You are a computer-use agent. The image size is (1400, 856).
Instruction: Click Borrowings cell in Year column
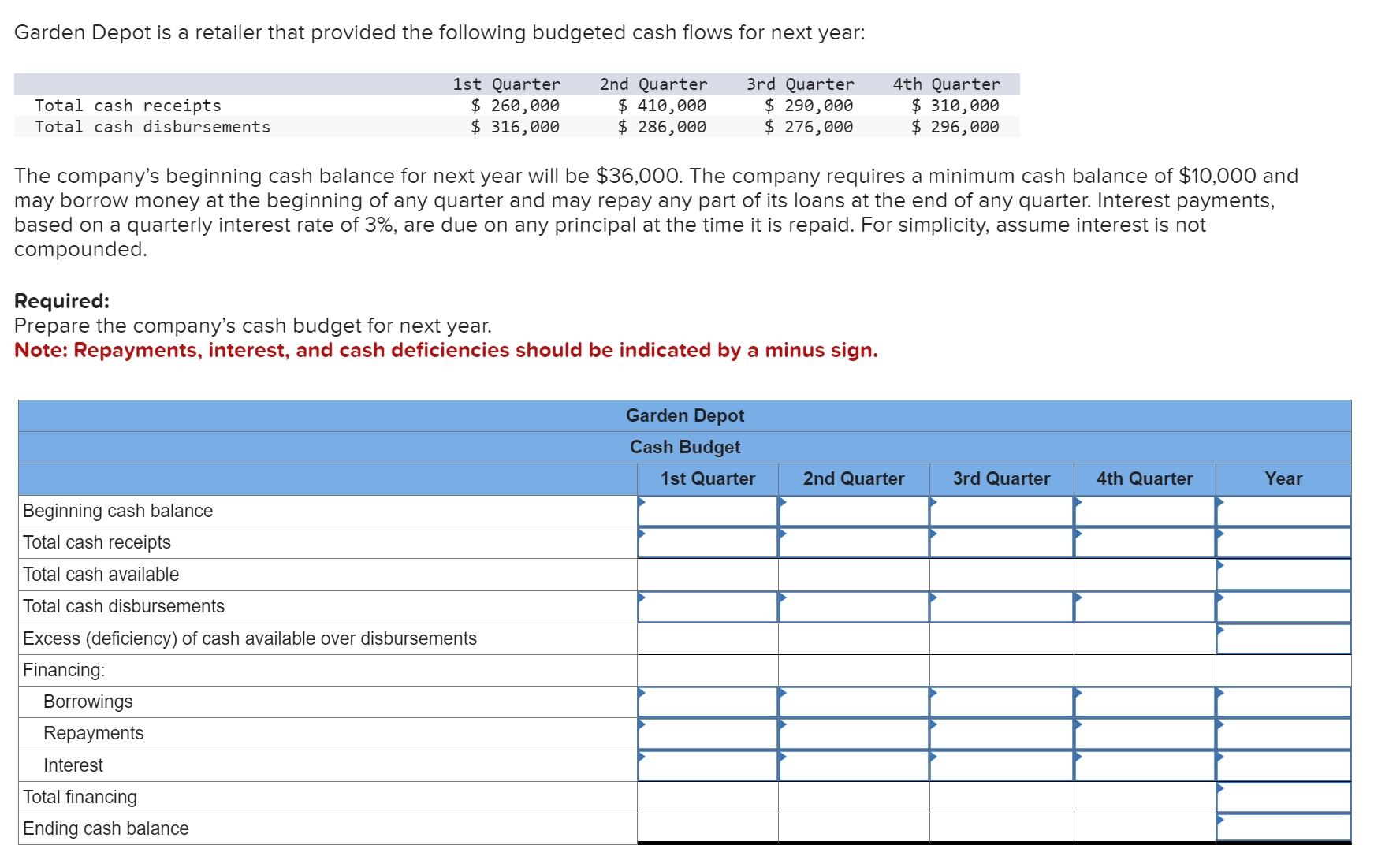1283,702
